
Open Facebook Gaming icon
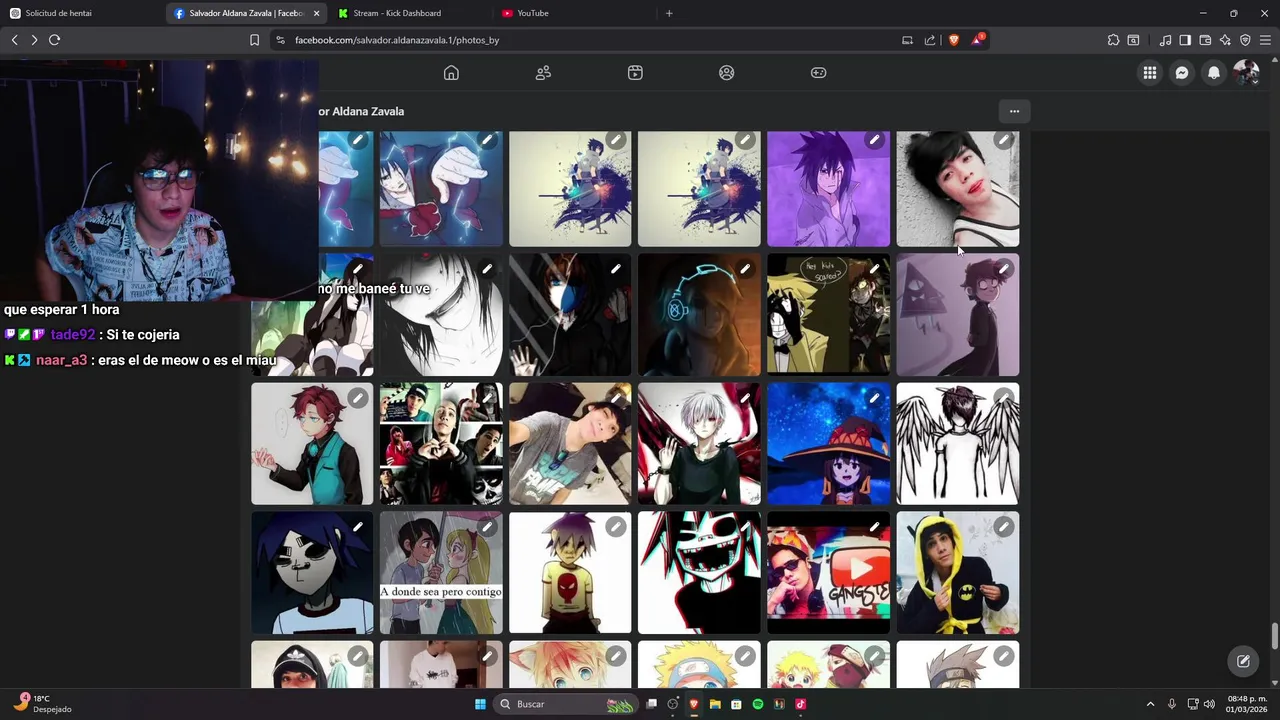point(818,73)
